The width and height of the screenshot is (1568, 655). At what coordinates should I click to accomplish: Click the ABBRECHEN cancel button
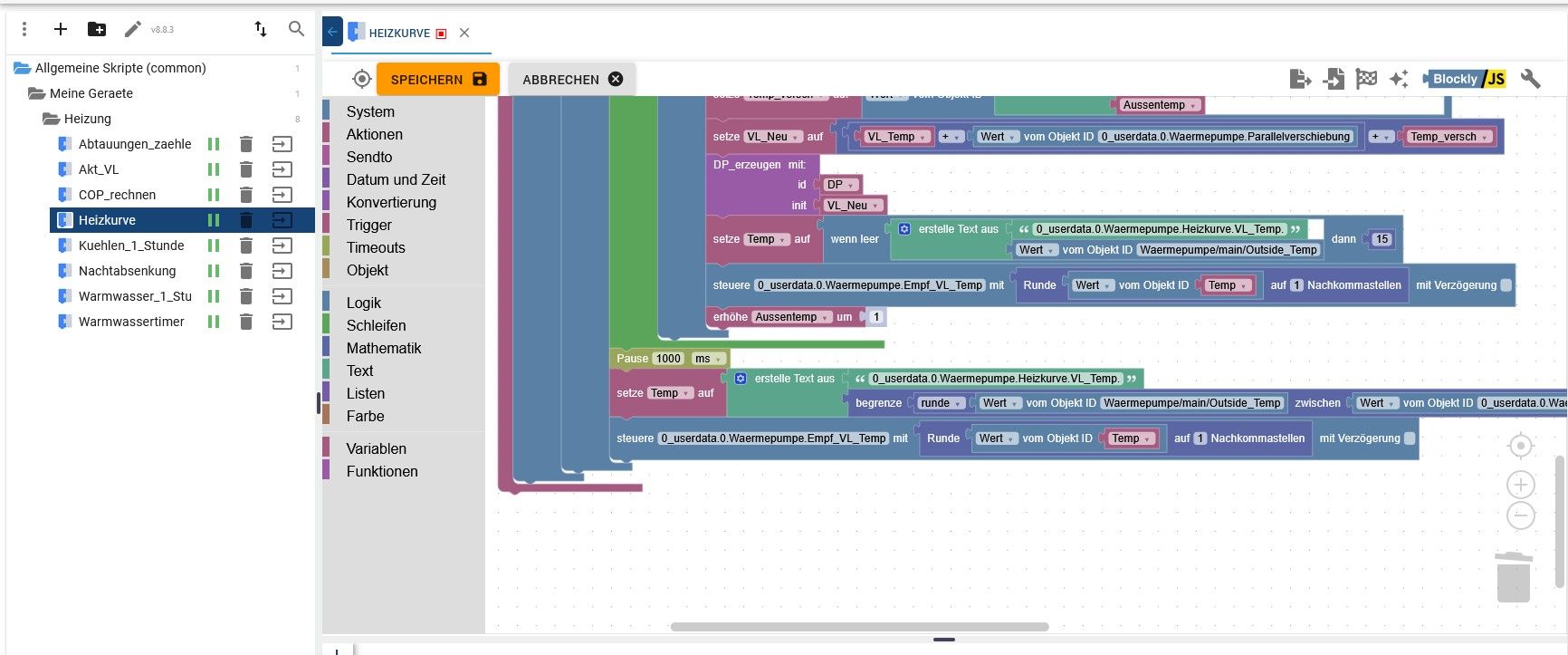(x=571, y=79)
